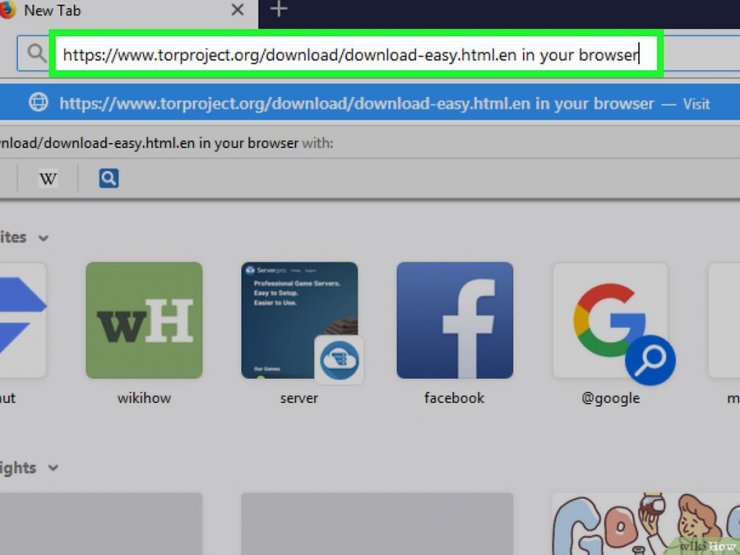
Task: Open the server top site tile
Action: coord(300,320)
